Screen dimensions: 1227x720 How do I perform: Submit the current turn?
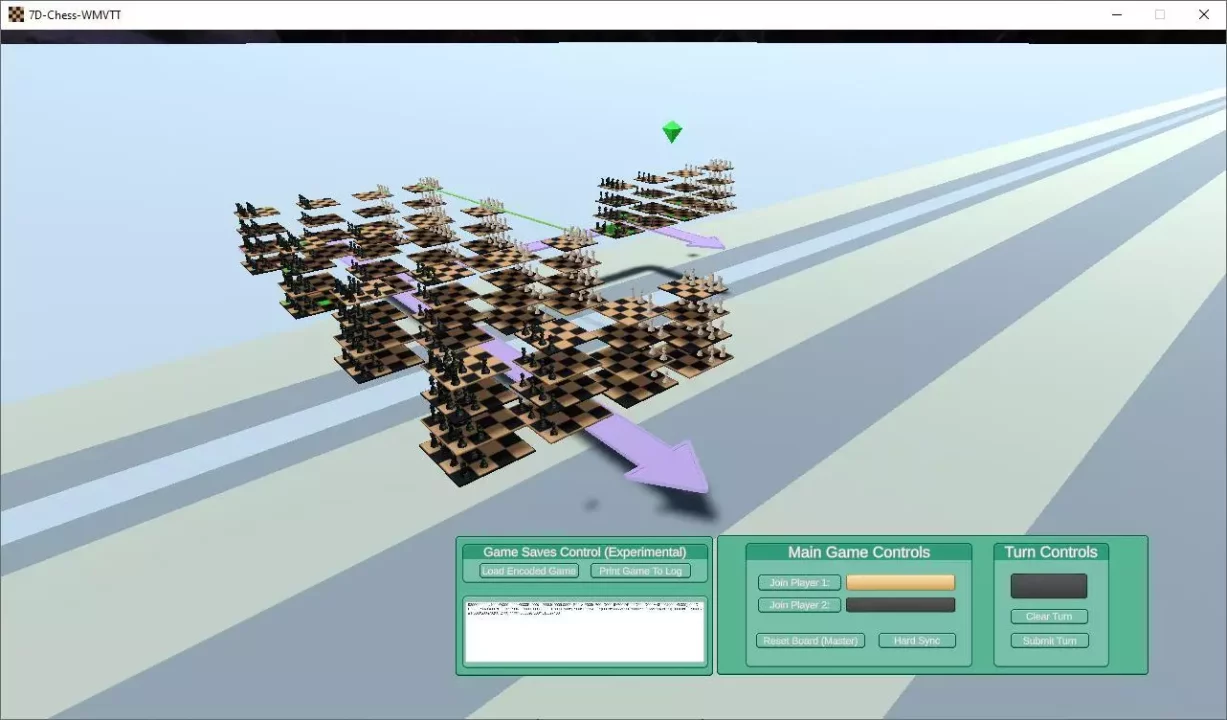pyautogui.click(x=1049, y=641)
